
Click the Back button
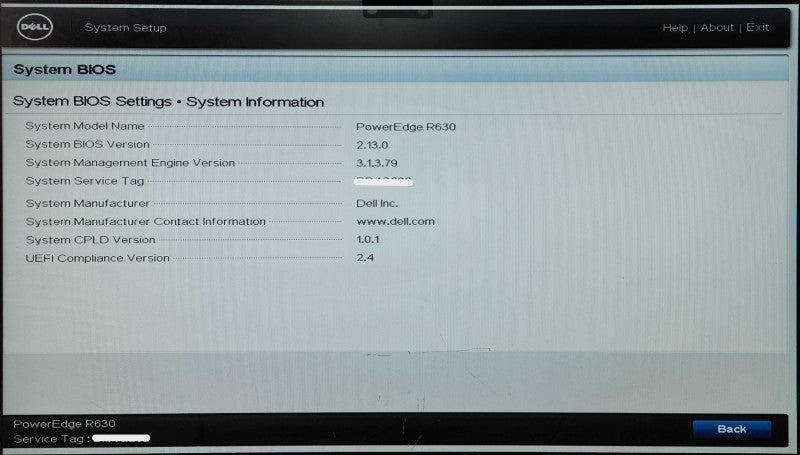coord(732,429)
